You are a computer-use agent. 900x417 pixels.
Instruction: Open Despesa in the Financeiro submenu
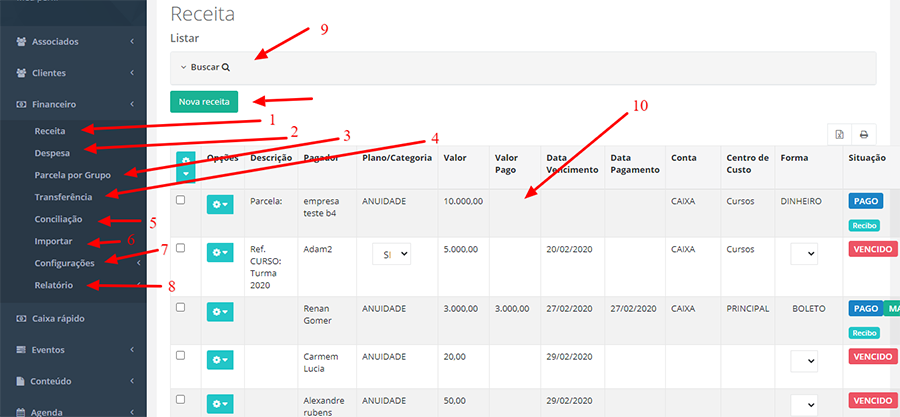(52, 151)
